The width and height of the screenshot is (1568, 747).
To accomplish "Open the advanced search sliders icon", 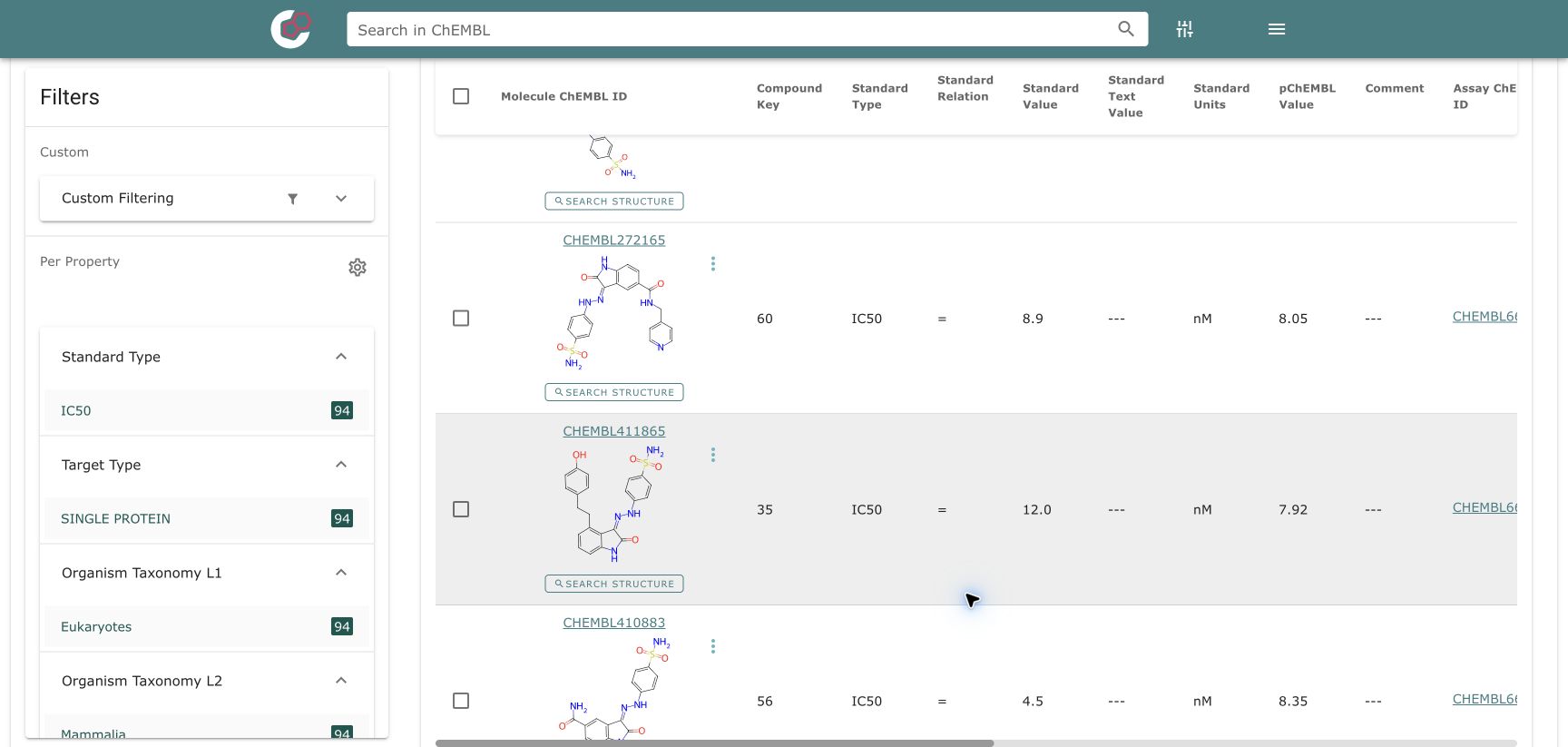I will tap(1184, 29).
